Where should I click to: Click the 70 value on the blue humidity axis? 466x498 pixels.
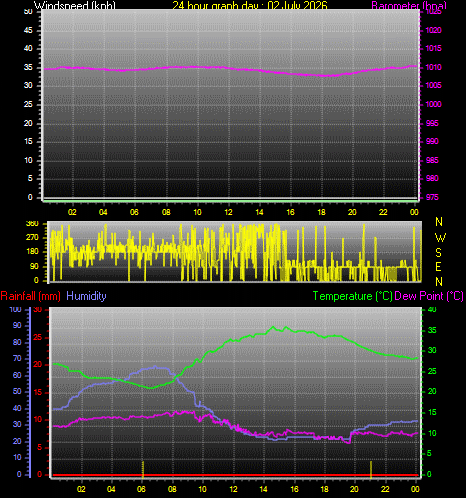point(17,359)
